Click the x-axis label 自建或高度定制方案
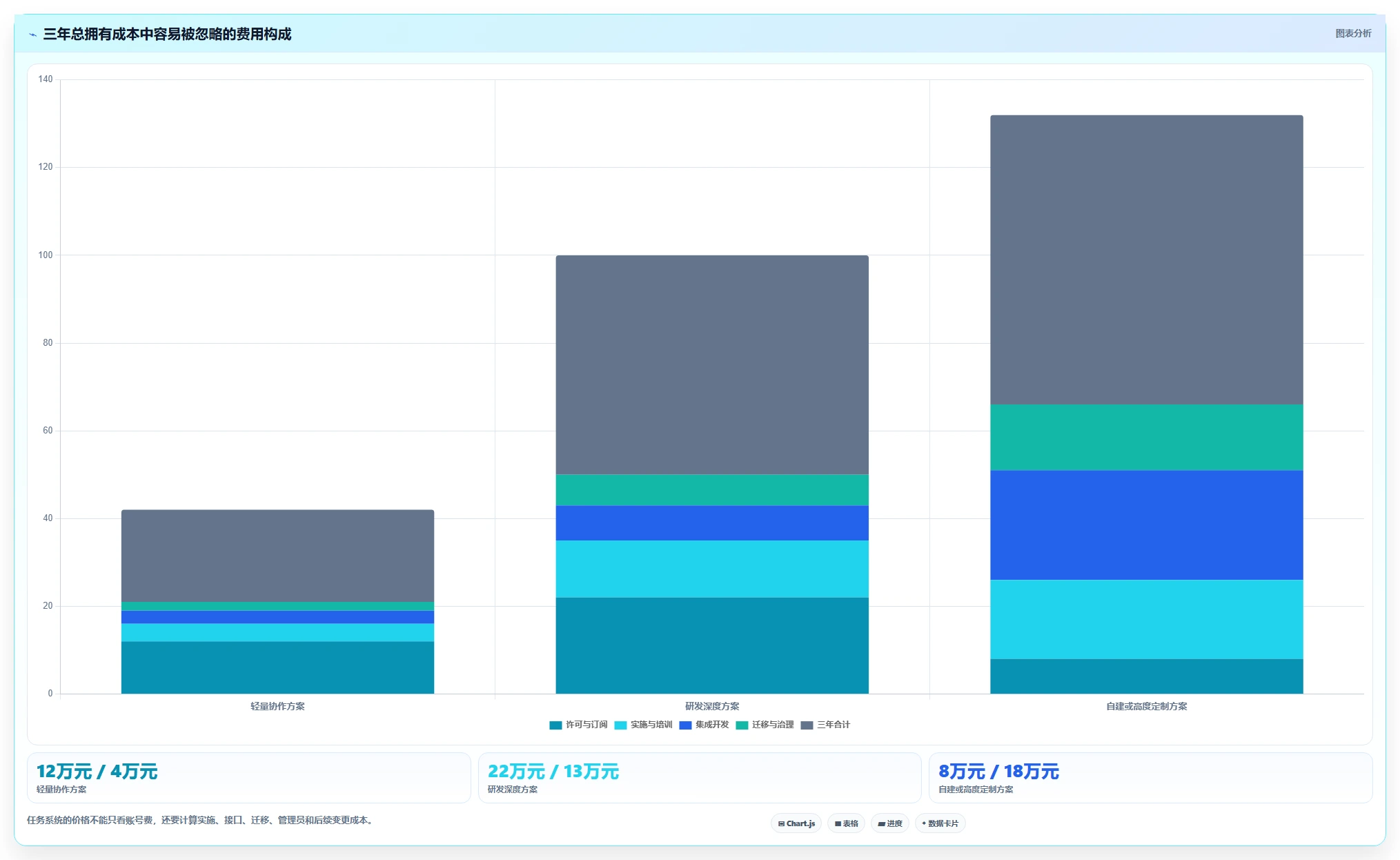The image size is (1400, 860). point(1147,706)
